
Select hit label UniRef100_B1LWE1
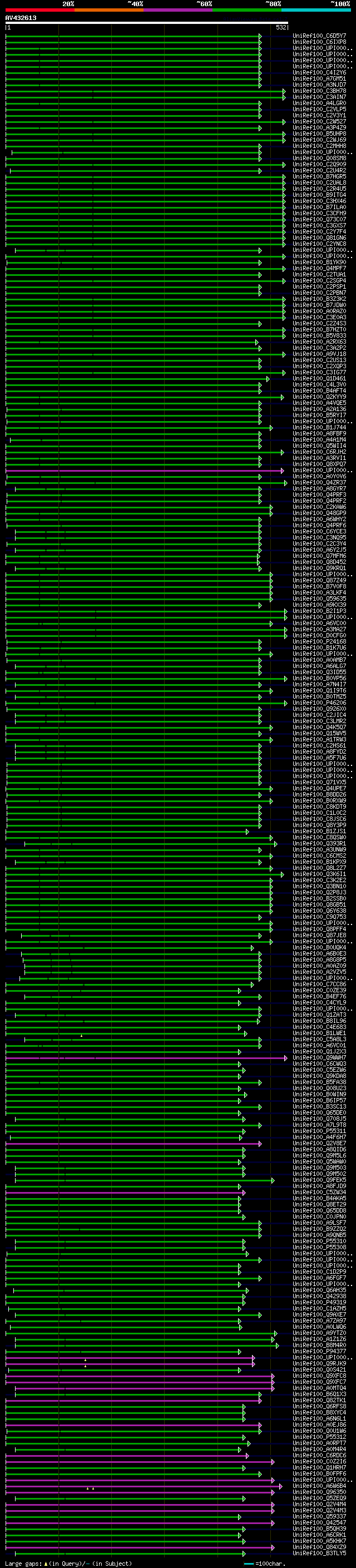pos(319,1033)
